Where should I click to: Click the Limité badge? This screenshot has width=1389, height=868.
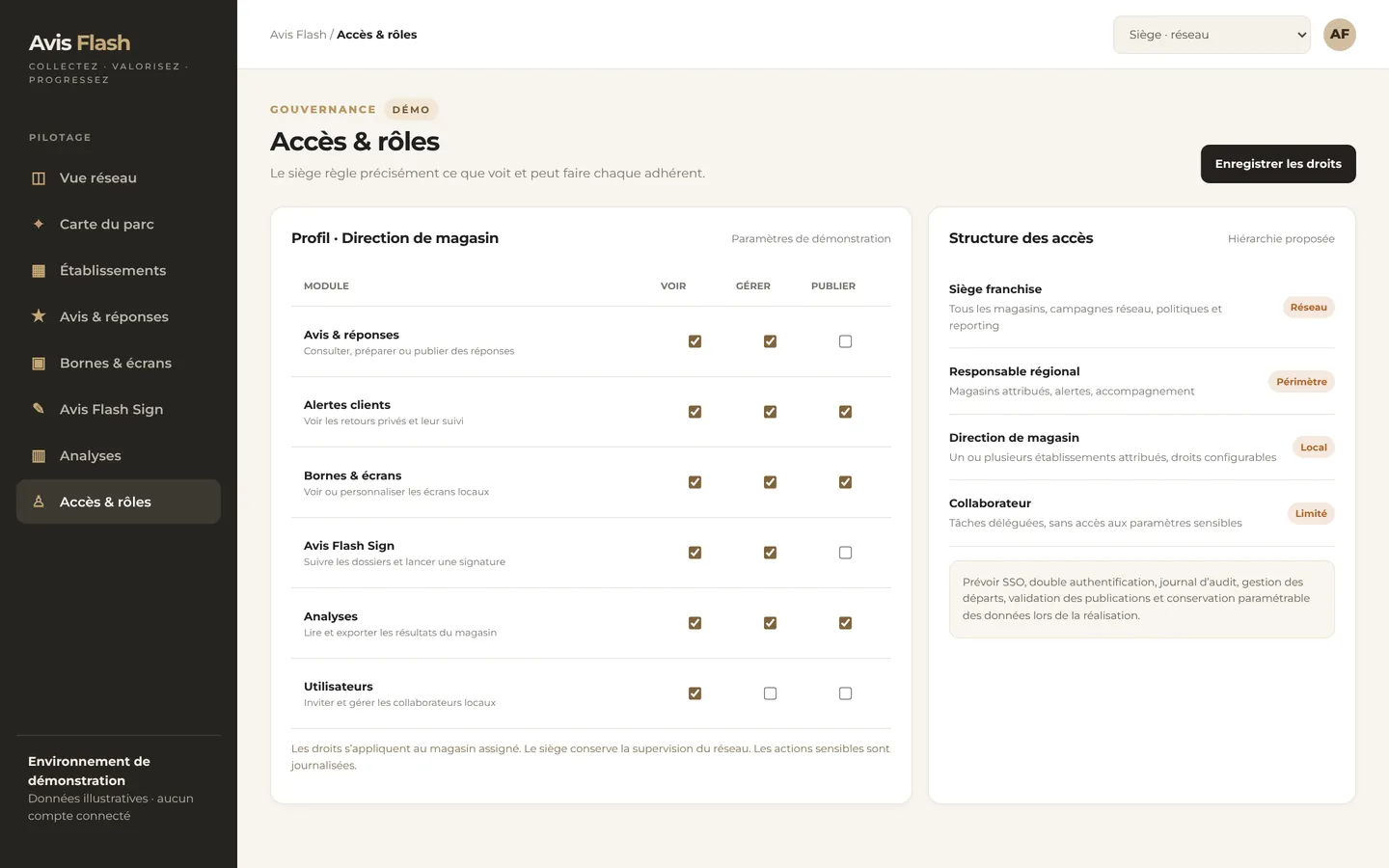[x=1311, y=513]
